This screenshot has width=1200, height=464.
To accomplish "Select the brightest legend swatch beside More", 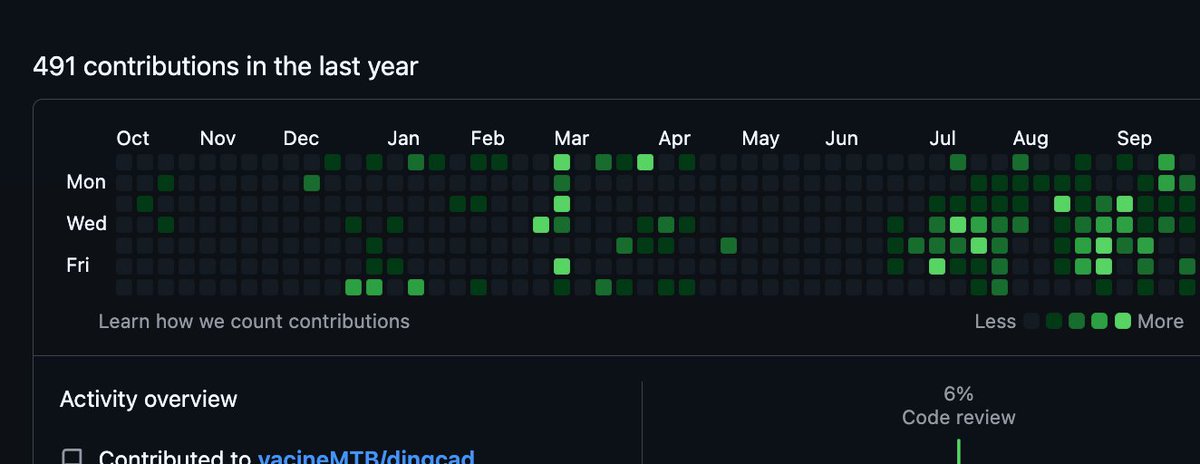I will [x=1123, y=321].
